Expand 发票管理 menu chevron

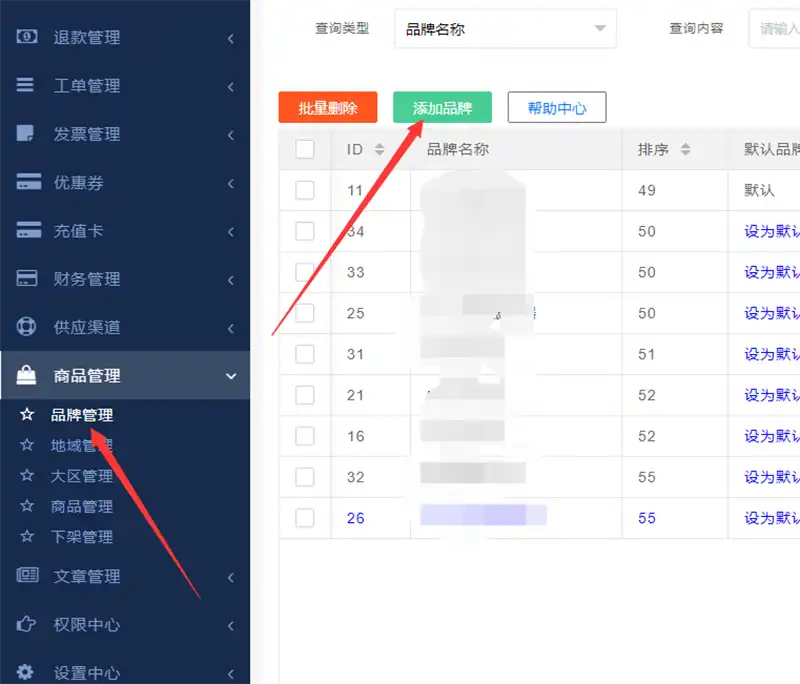(x=231, y=135)
